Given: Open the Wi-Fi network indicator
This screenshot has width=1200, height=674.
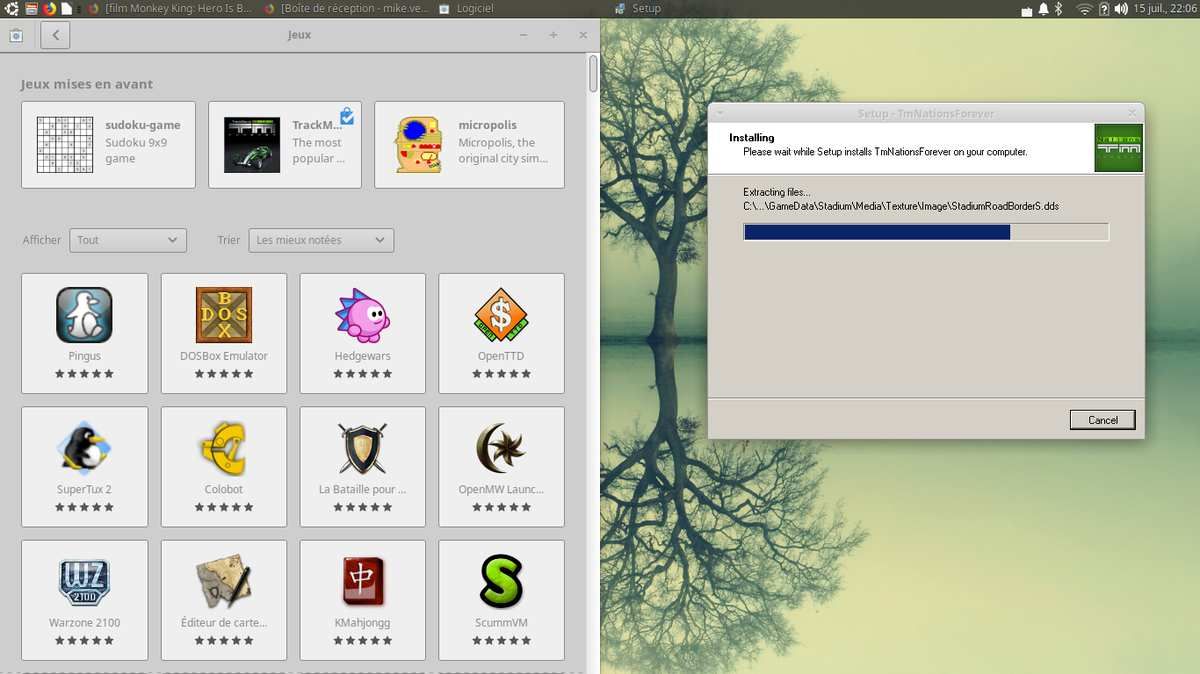Looking at the screenshot, I should [1084, 9].
